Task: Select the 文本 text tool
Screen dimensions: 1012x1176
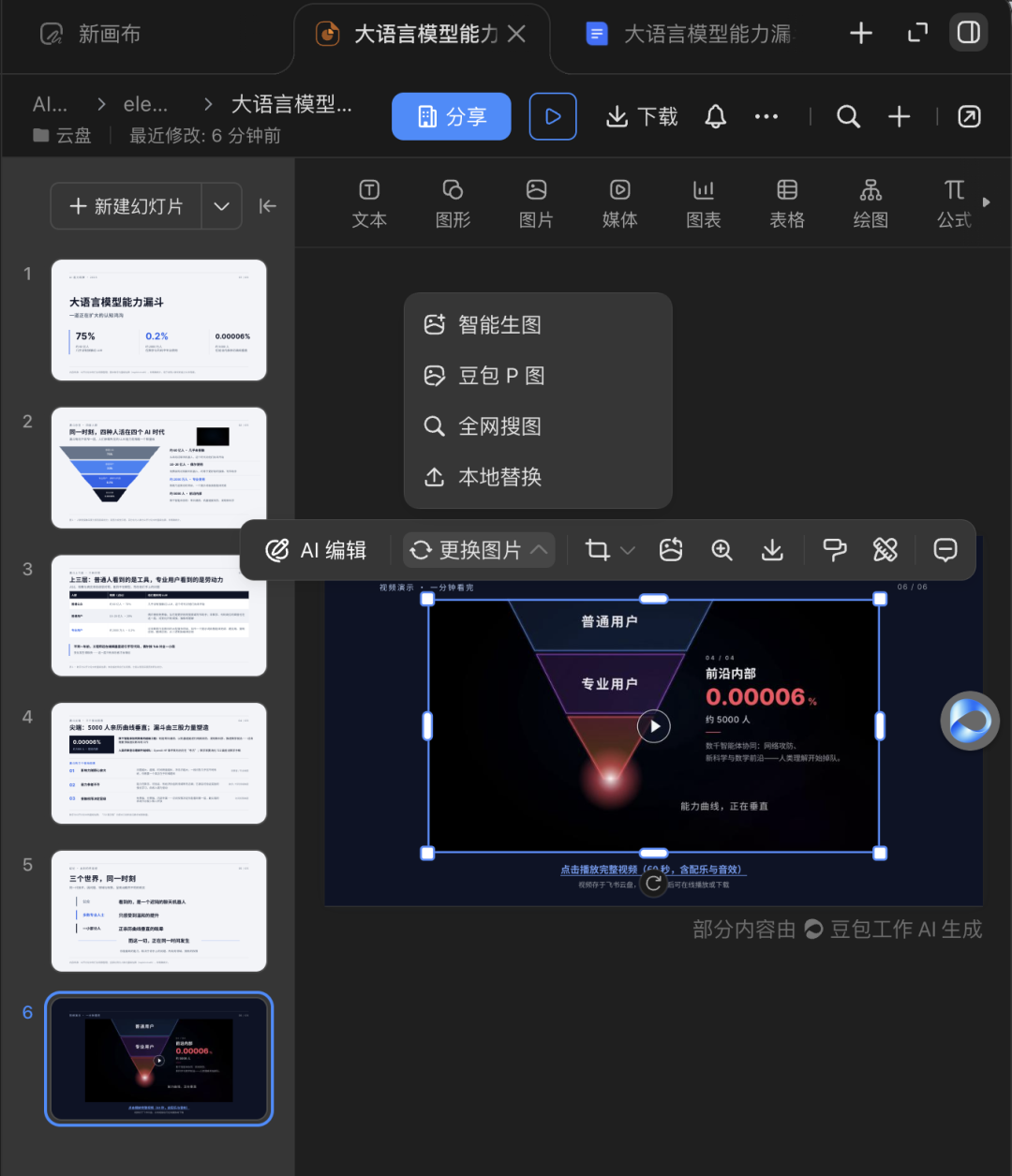Action: click(x=369, y=203)
